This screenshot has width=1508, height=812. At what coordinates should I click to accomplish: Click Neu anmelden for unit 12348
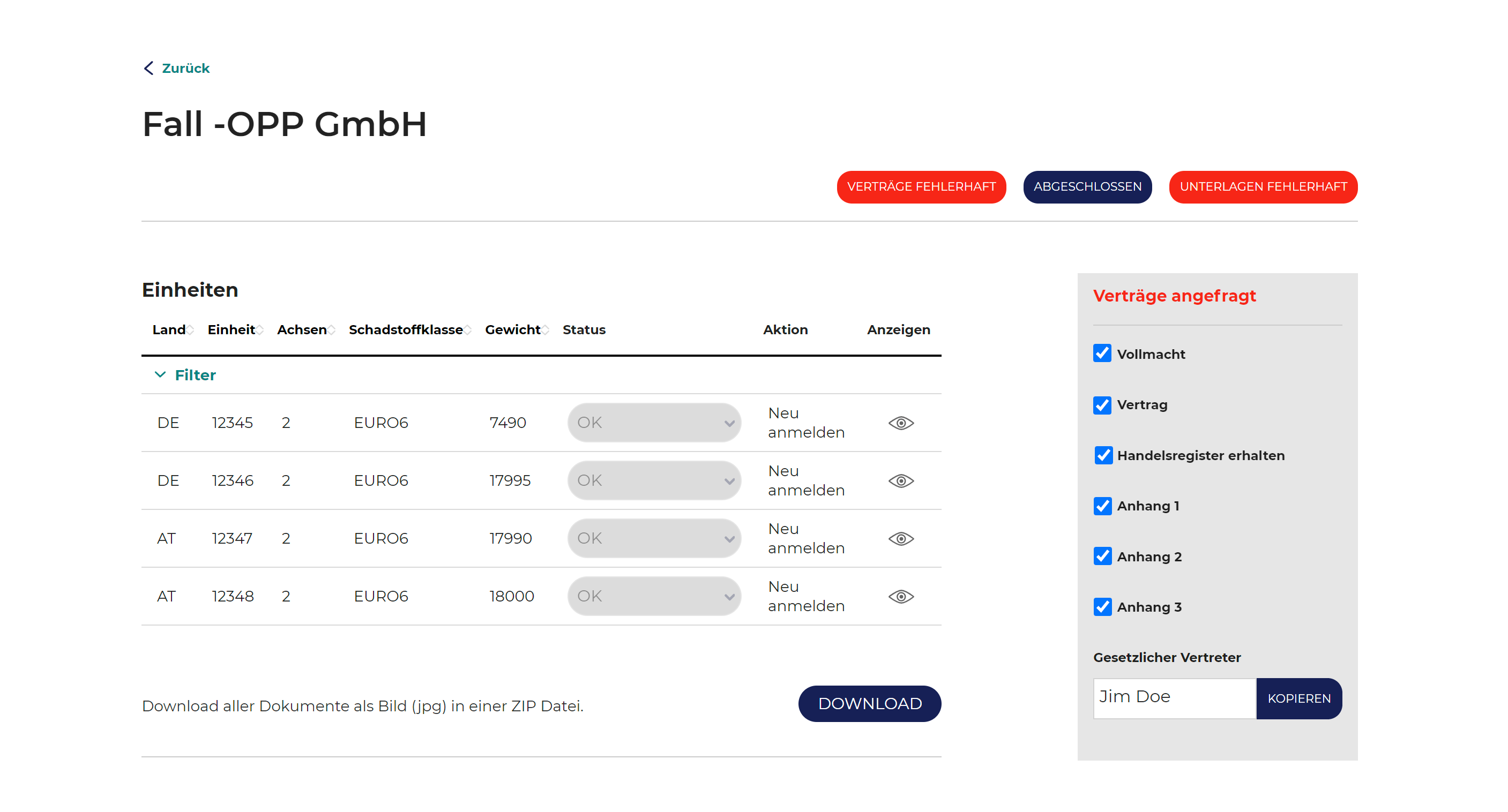[x=805, y=597]
